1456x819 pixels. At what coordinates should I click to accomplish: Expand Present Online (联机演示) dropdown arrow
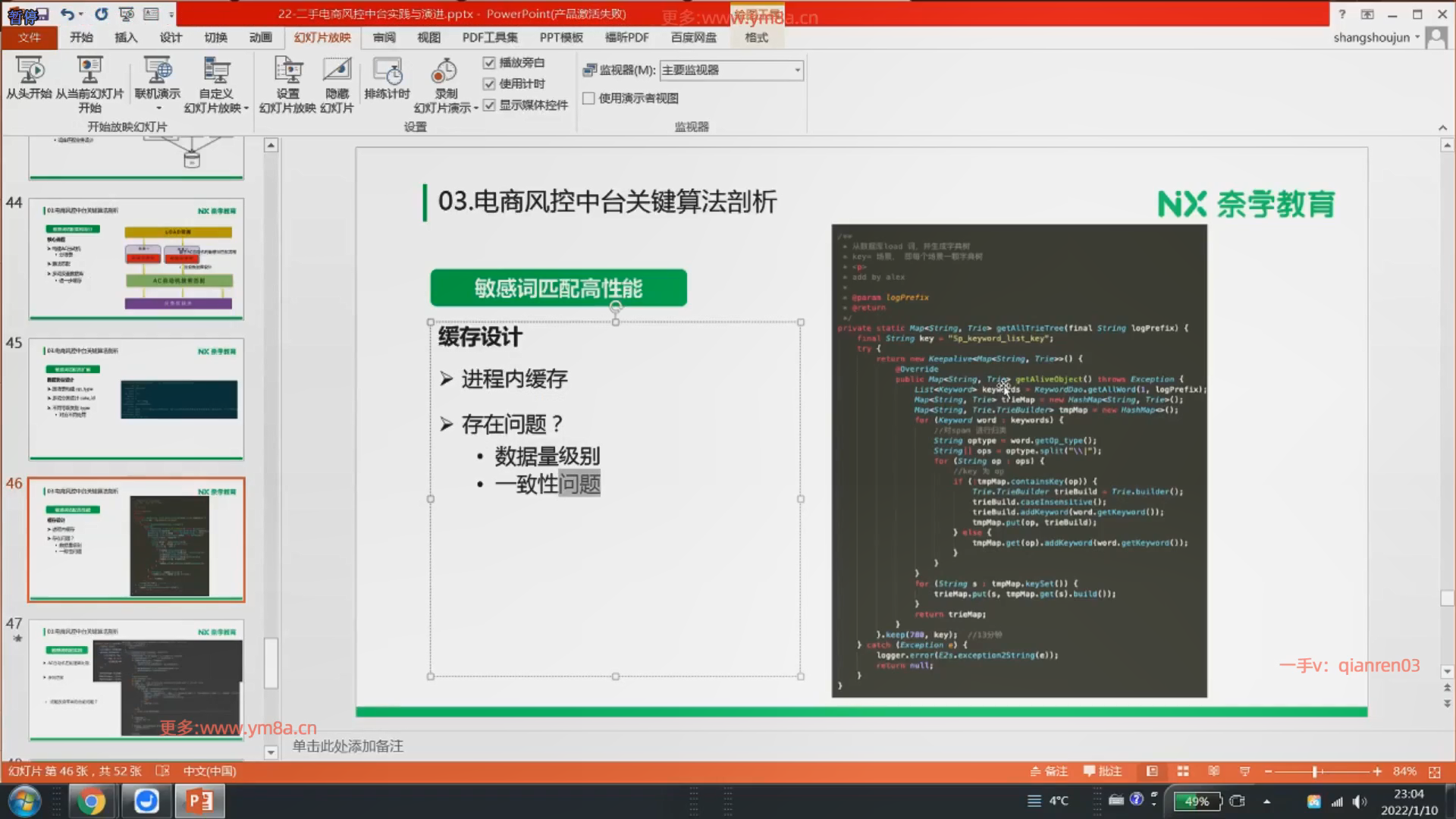[158, 108]
